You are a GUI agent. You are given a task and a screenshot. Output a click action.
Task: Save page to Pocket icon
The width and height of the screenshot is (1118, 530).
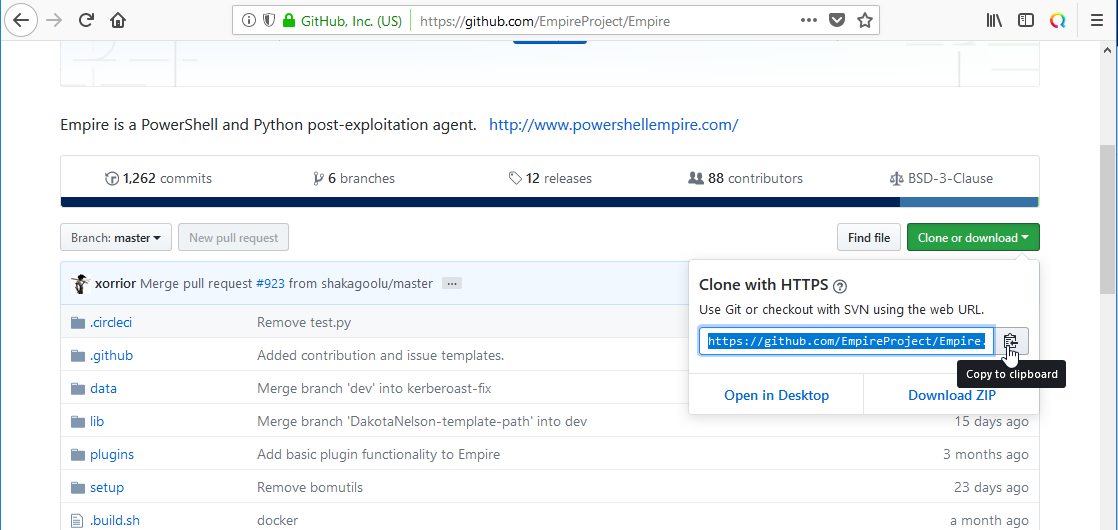pos(836,21)
